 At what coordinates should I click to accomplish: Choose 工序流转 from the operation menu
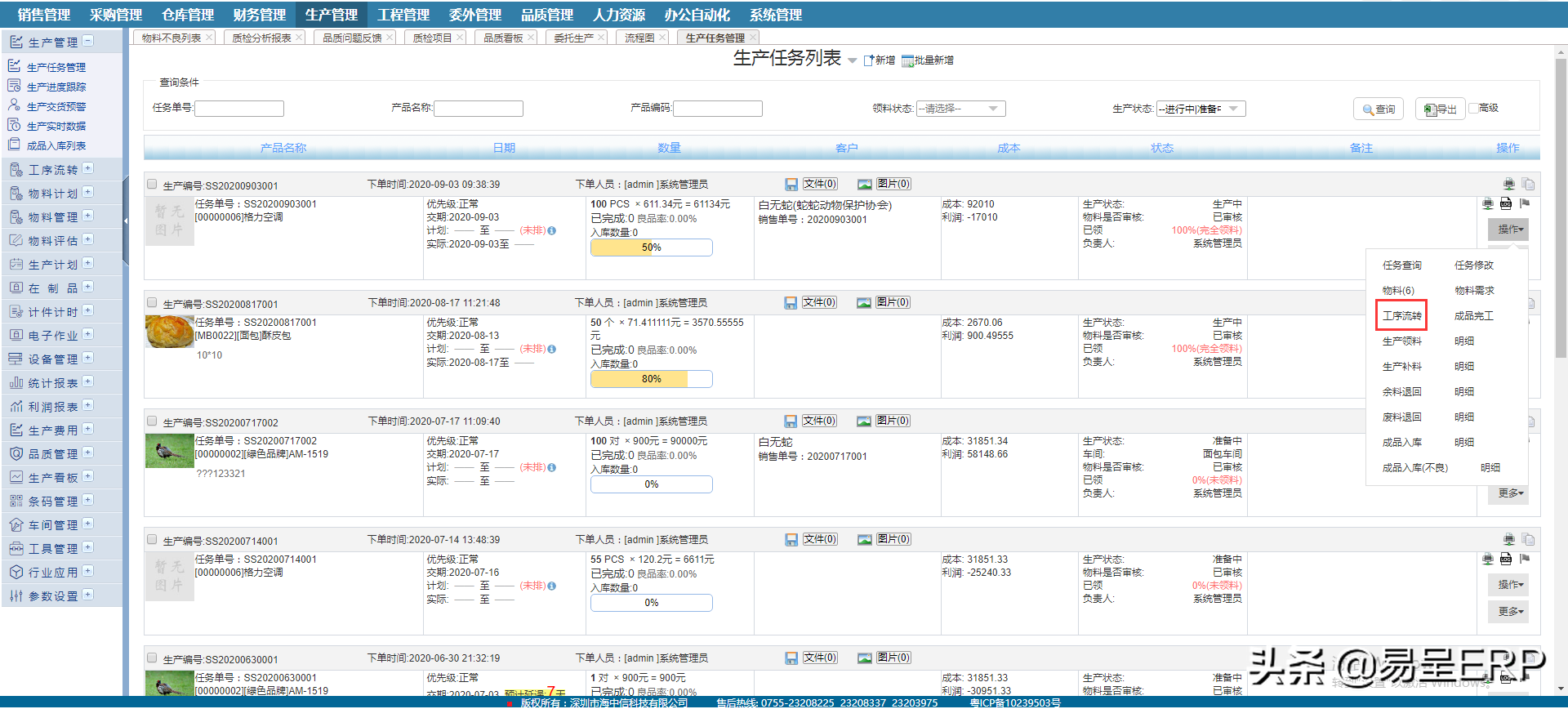(1401, 316)
